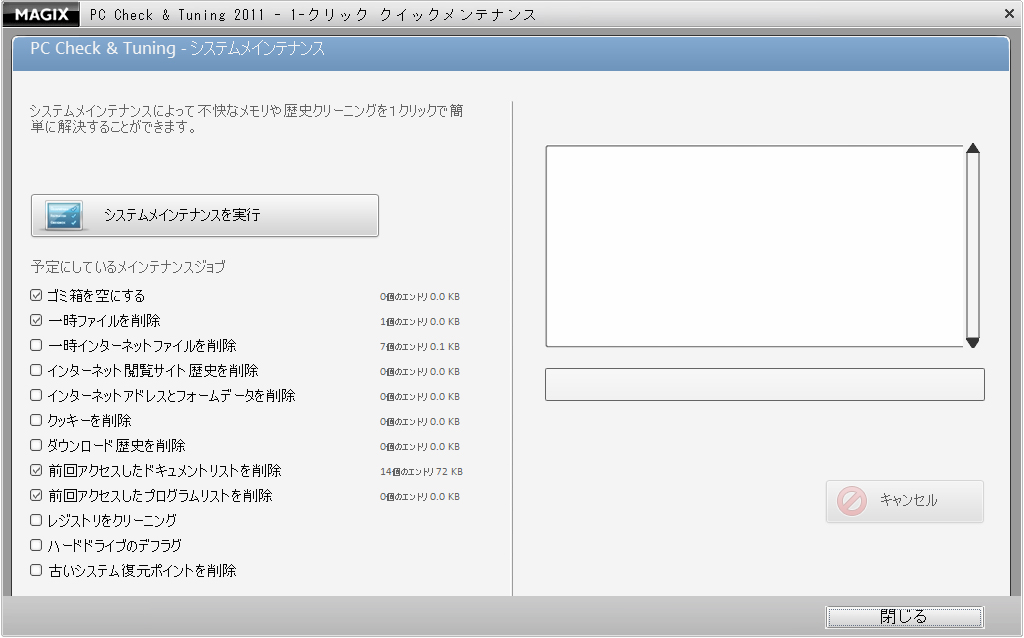The width and height of the screenshot is (1024, 638).
Task: Click the log scrollbar up arrow
Action: tap(972, 148)
